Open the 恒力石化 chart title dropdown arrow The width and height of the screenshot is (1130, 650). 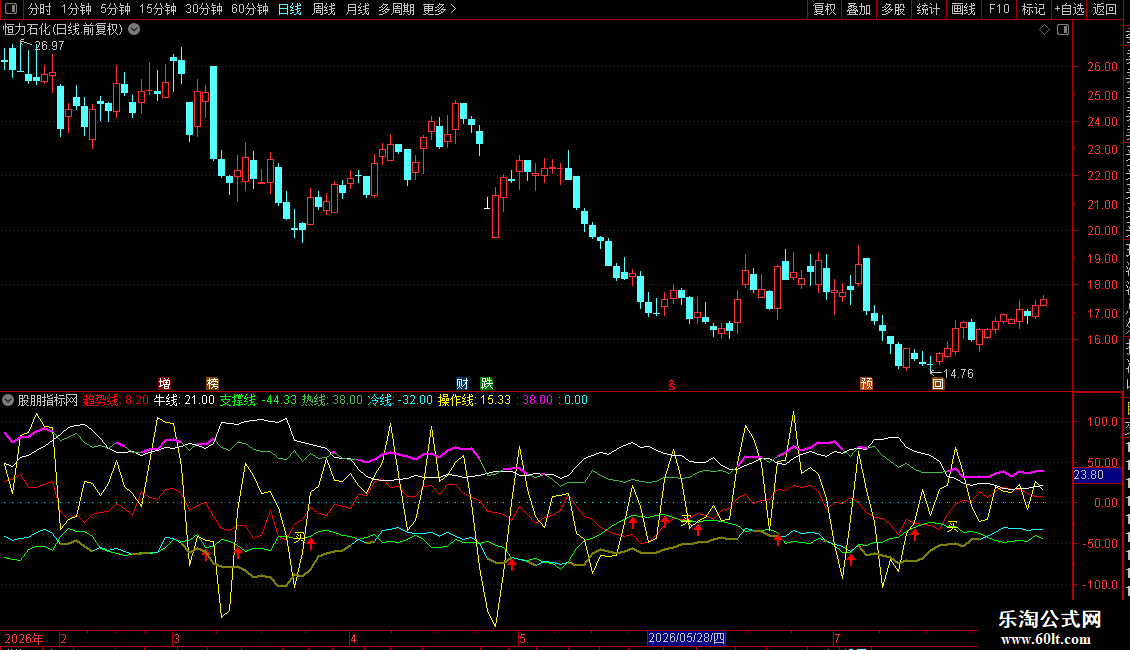click(x=134, y=30)
